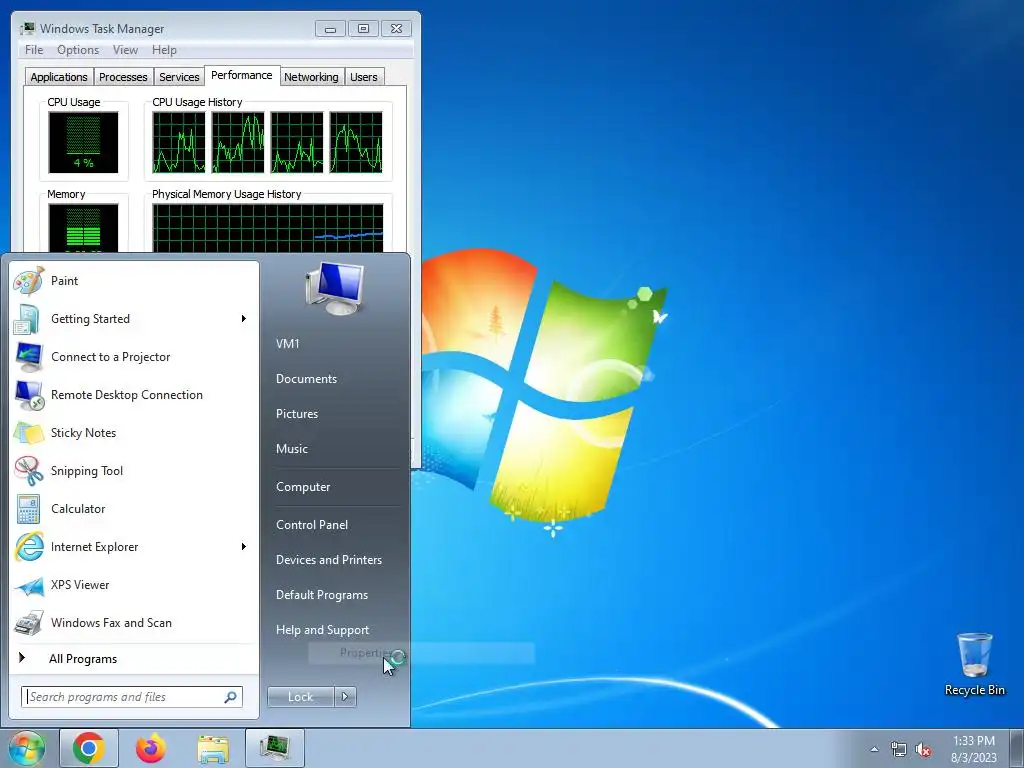Click the Memory usage meter

tap(84, 228)
